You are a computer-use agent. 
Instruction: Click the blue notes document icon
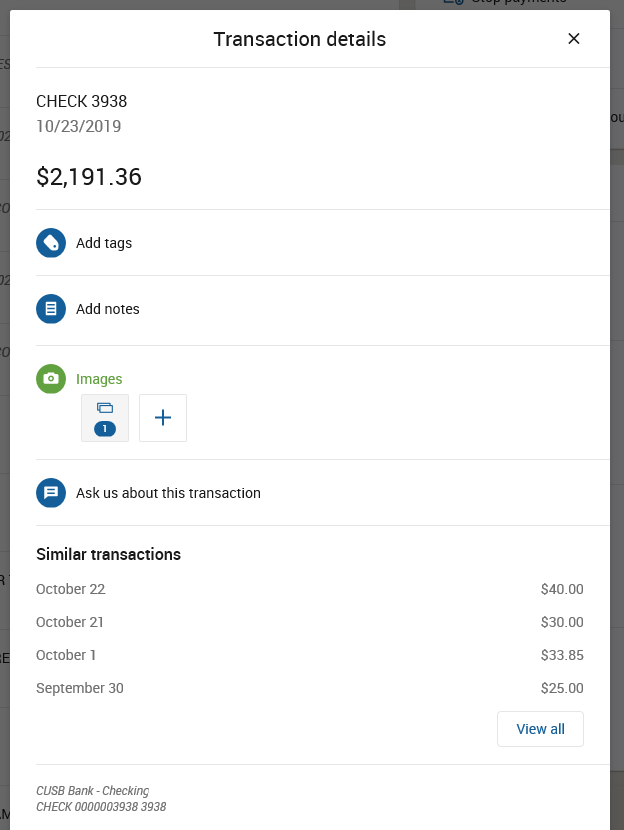click(51, 309)
